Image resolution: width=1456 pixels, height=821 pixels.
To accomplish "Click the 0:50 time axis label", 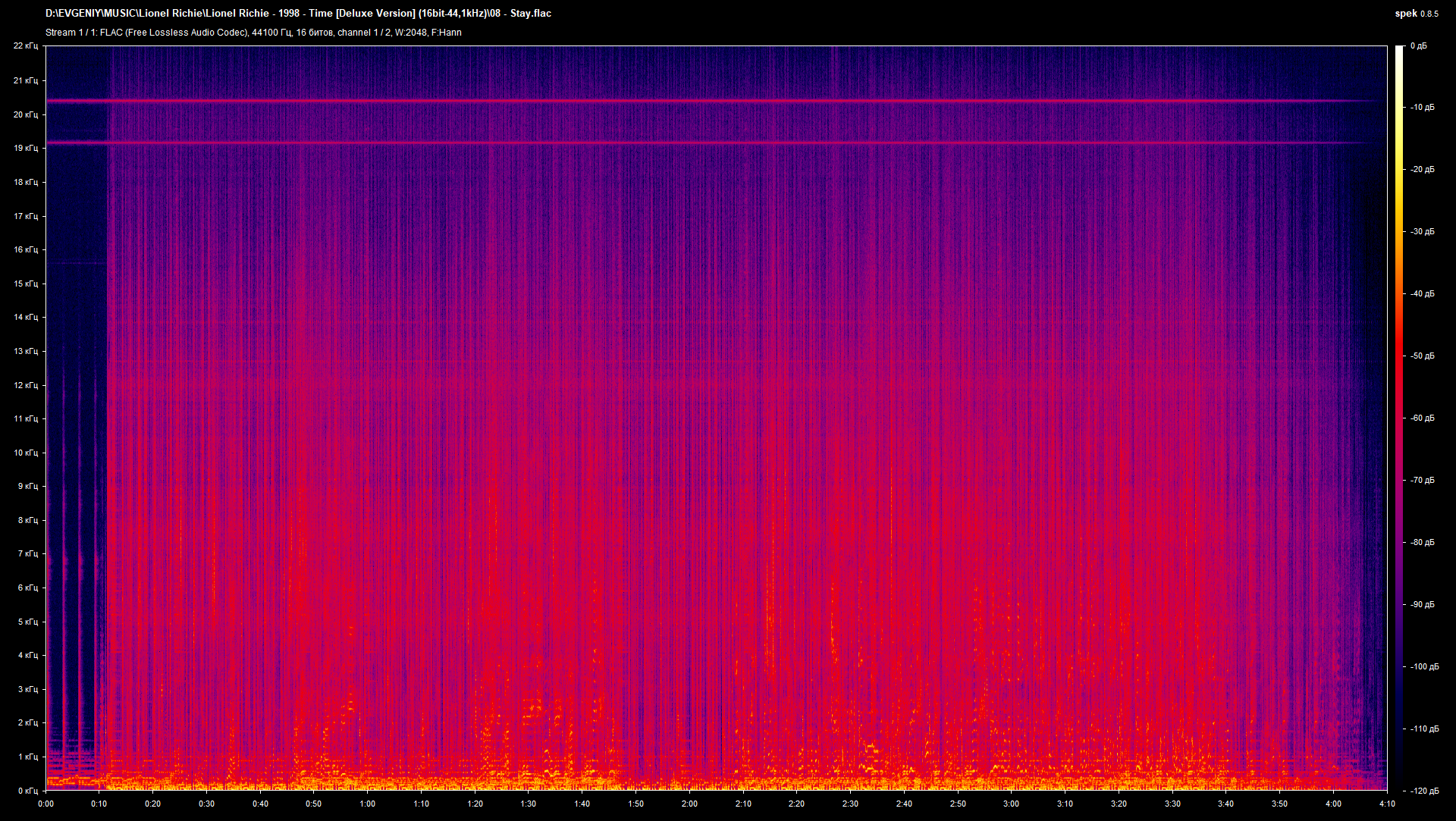I will point(314,804).
